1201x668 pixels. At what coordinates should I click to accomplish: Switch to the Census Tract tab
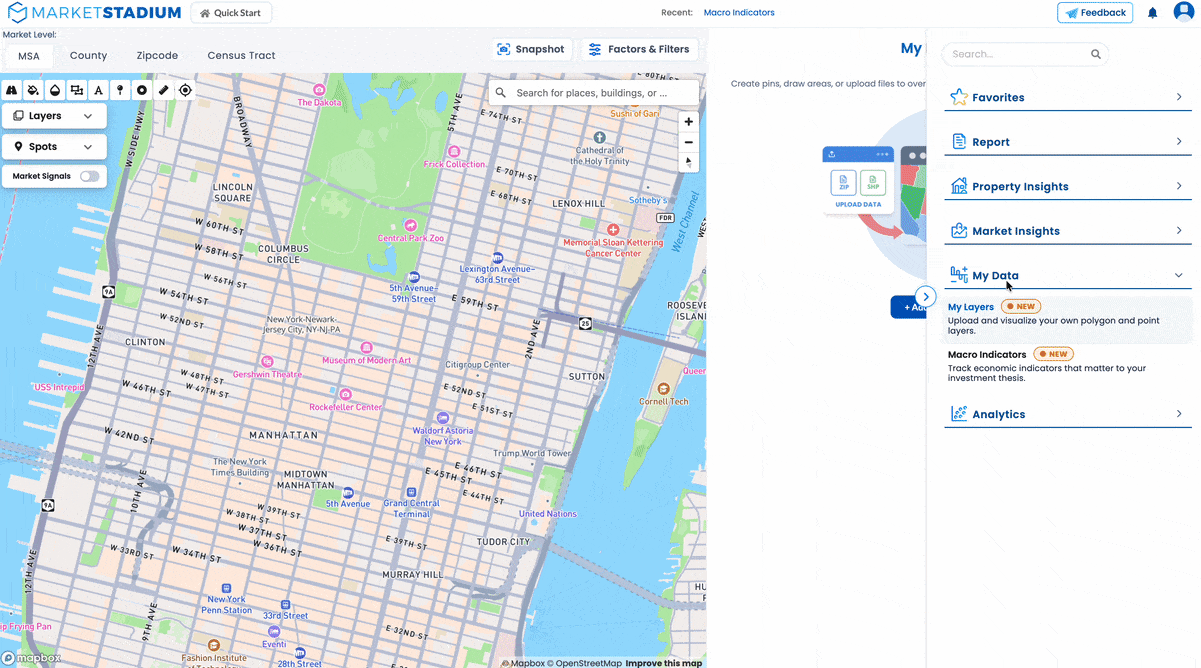pos(241,56)
